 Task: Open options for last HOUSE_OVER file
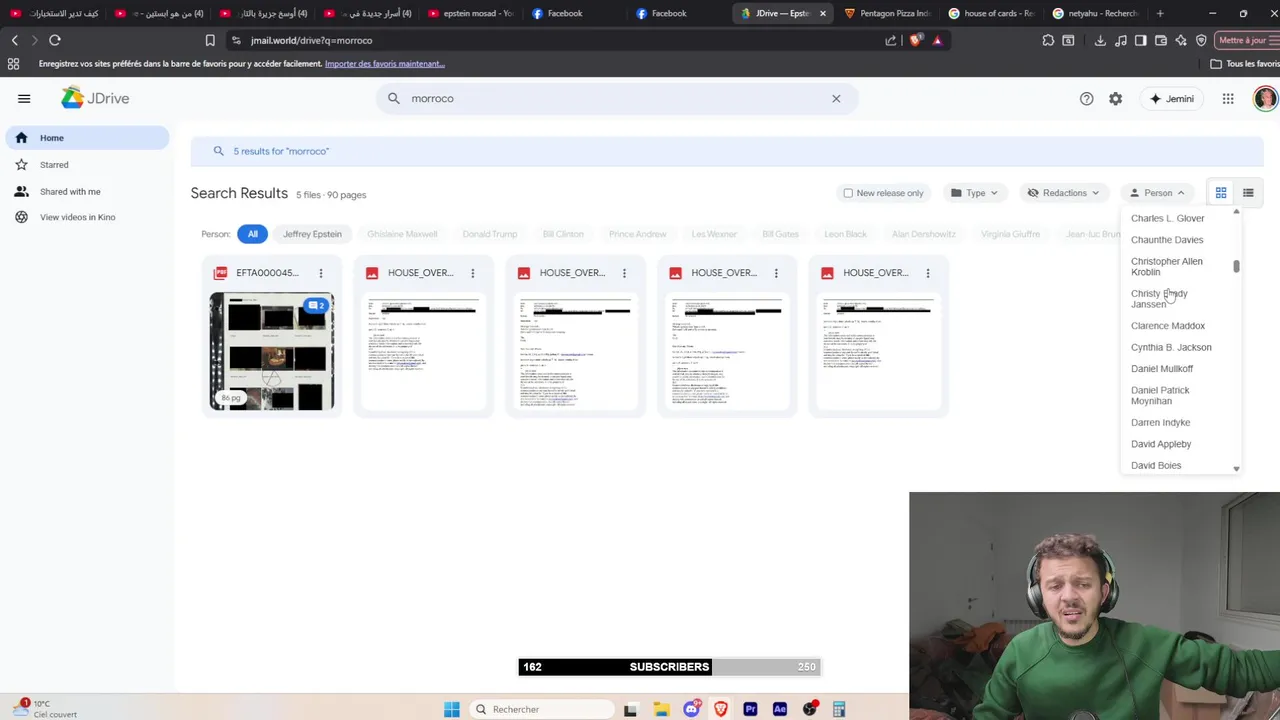928,273
